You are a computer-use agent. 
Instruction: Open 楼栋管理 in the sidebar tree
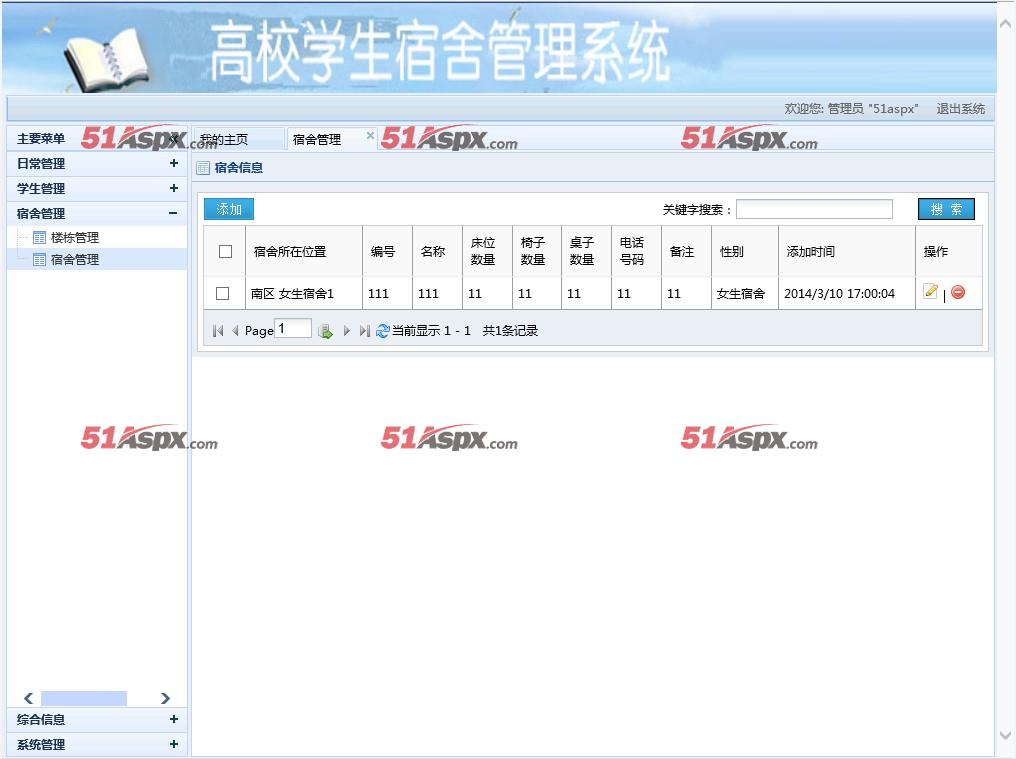tap(74, 237)
